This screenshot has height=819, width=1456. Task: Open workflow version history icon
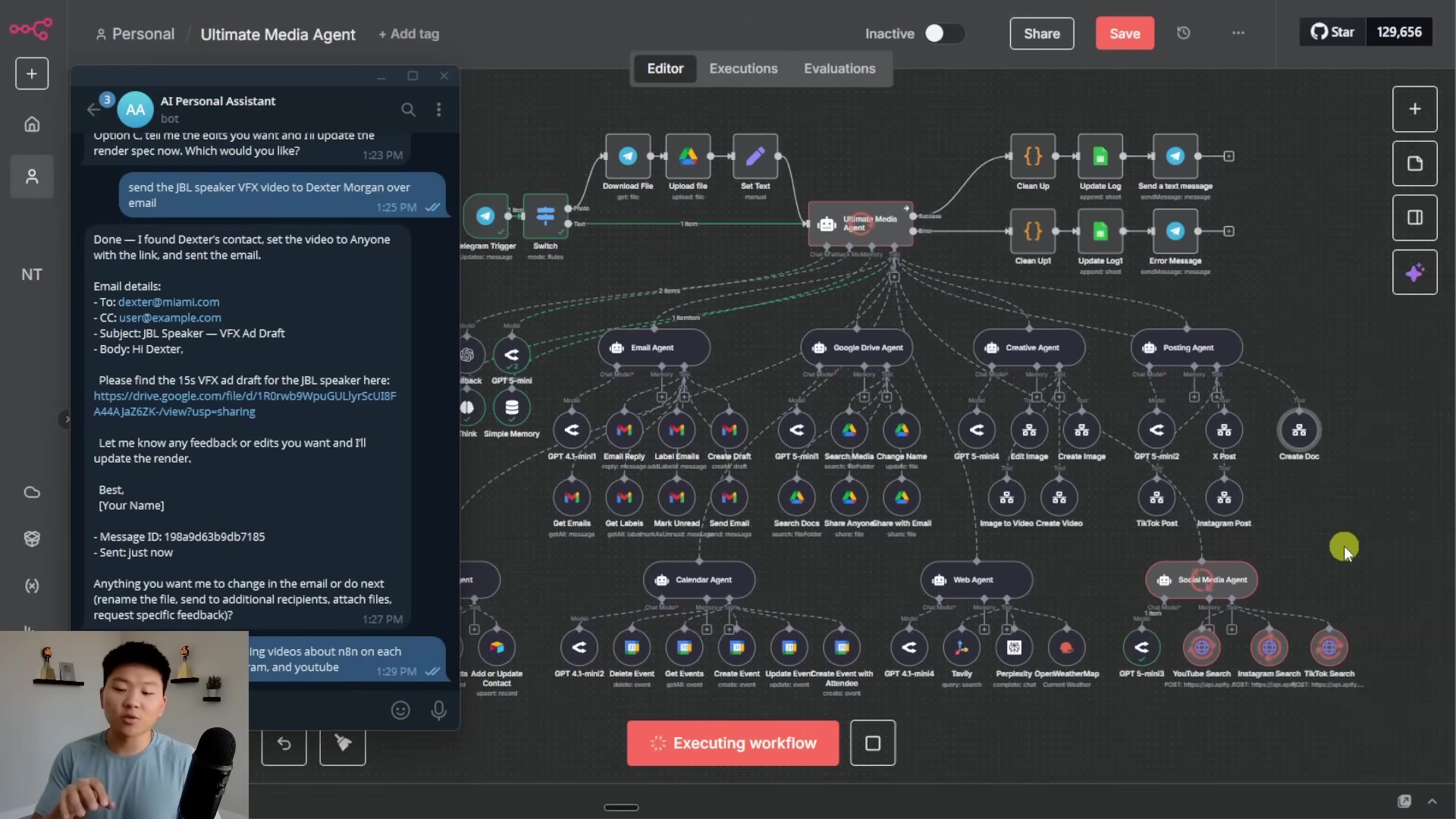[x=1183, y=33]
